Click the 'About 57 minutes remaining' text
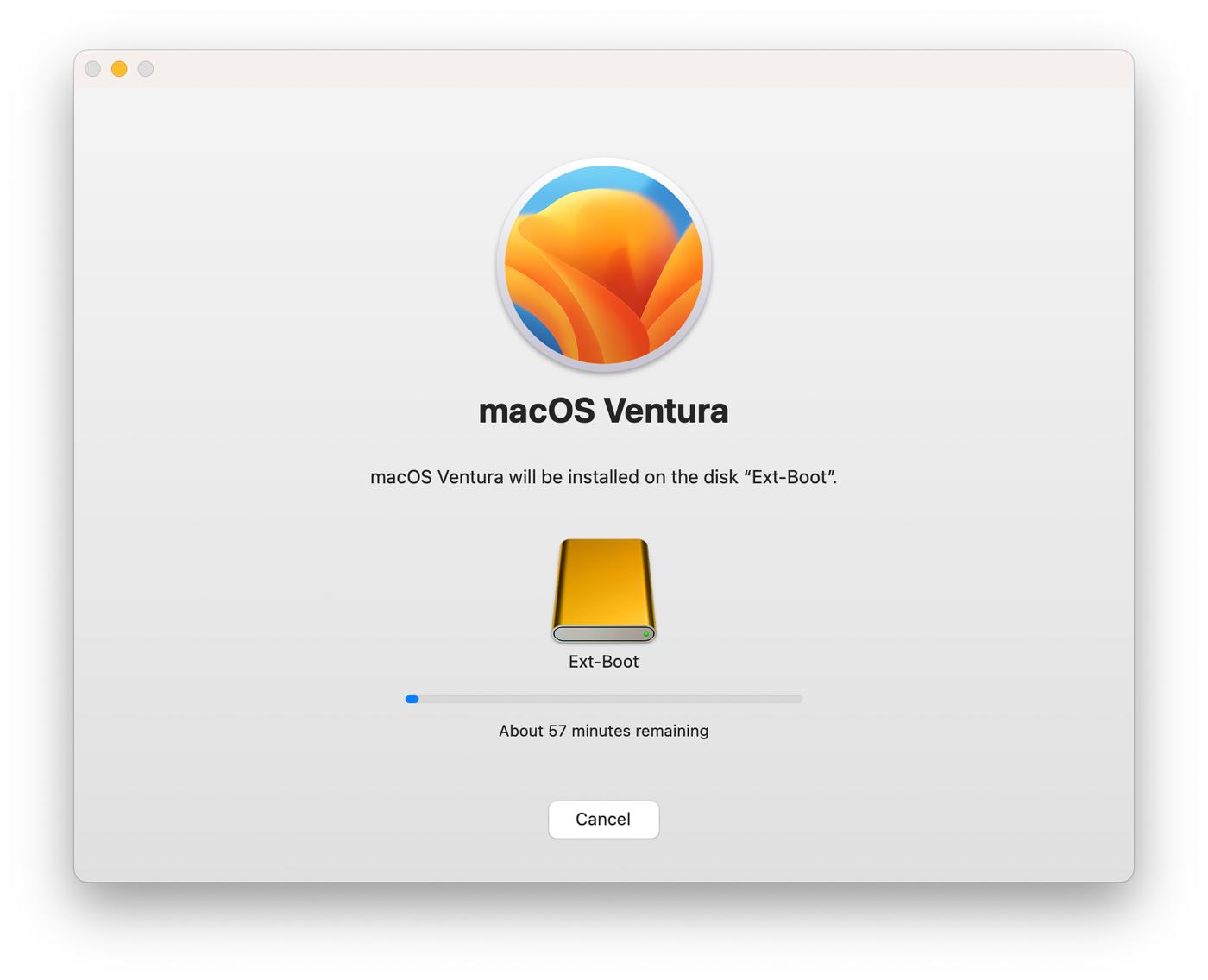Viewport: 1208px width, 980px height. click(x=603, y=730)
